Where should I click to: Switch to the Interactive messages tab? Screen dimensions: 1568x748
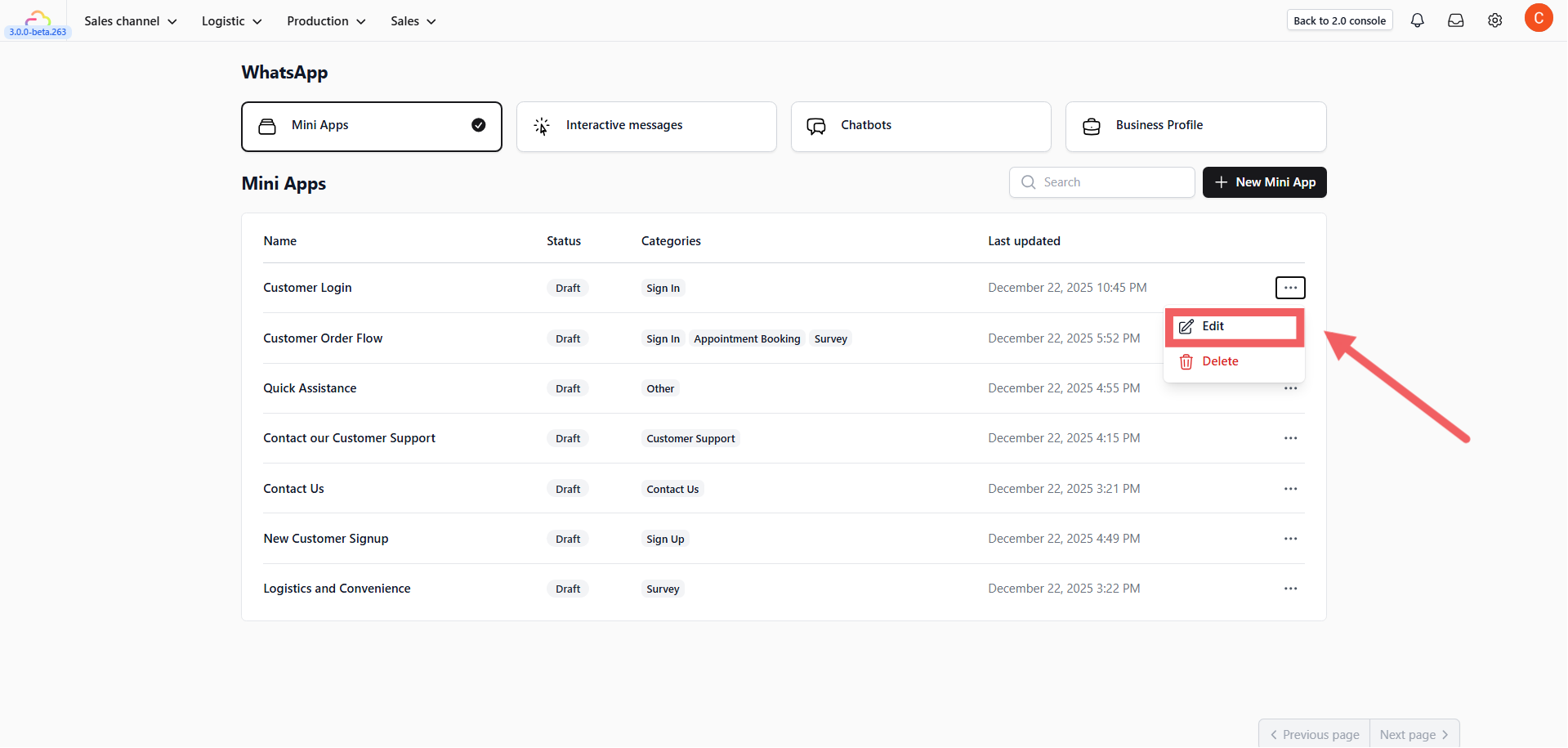tap(646, 127)
